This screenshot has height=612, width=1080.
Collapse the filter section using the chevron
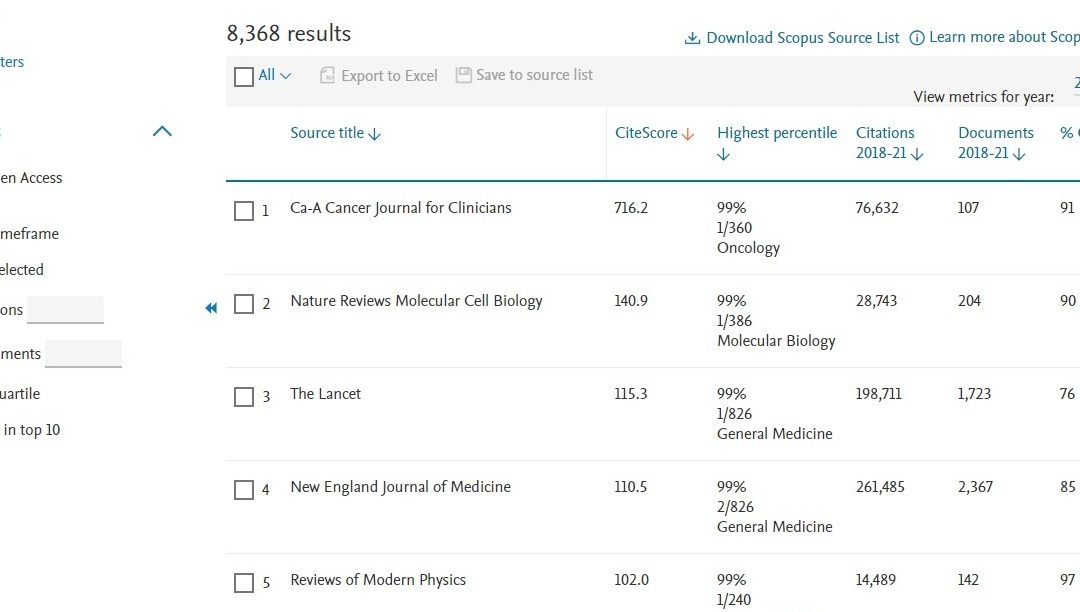[x=162, y=130]
